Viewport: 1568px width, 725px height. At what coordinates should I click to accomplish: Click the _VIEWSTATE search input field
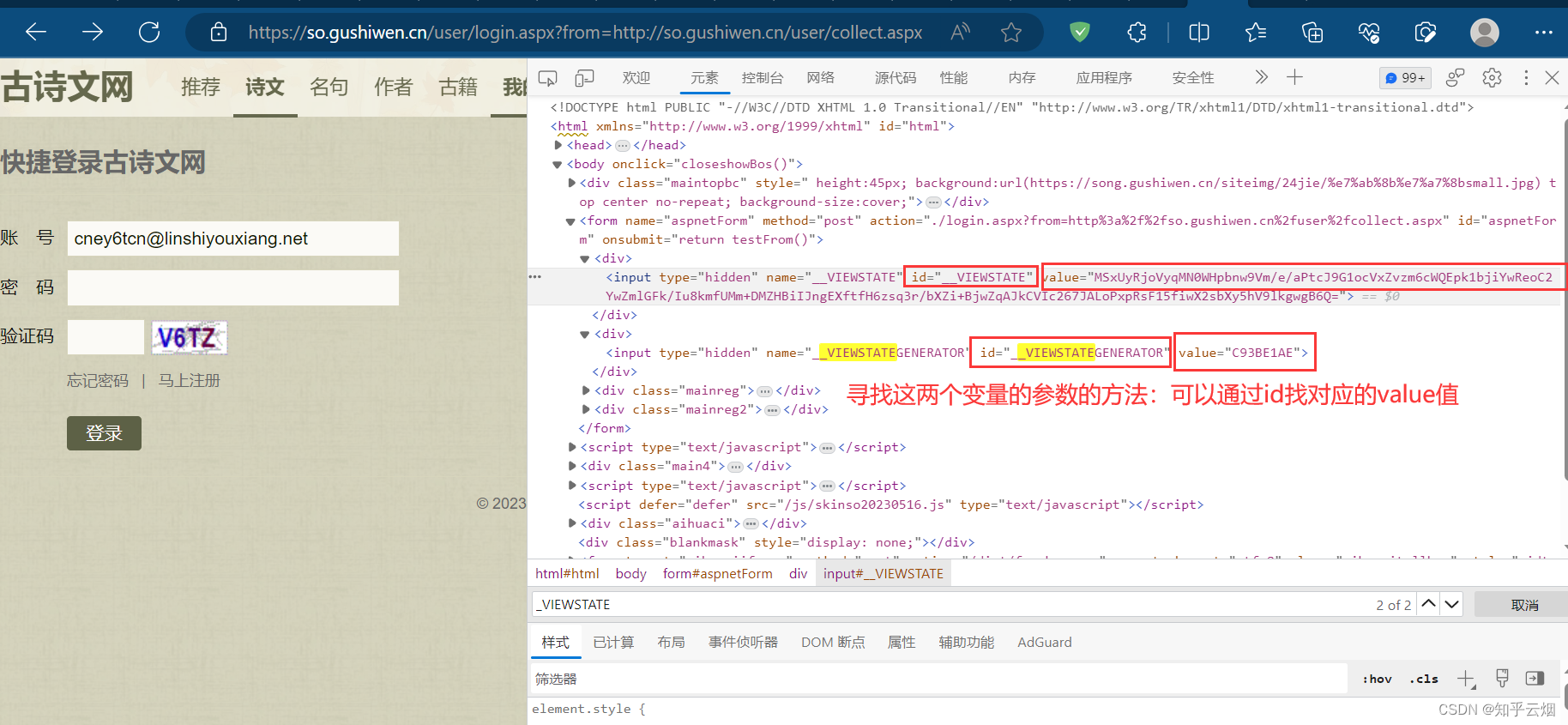952,604
